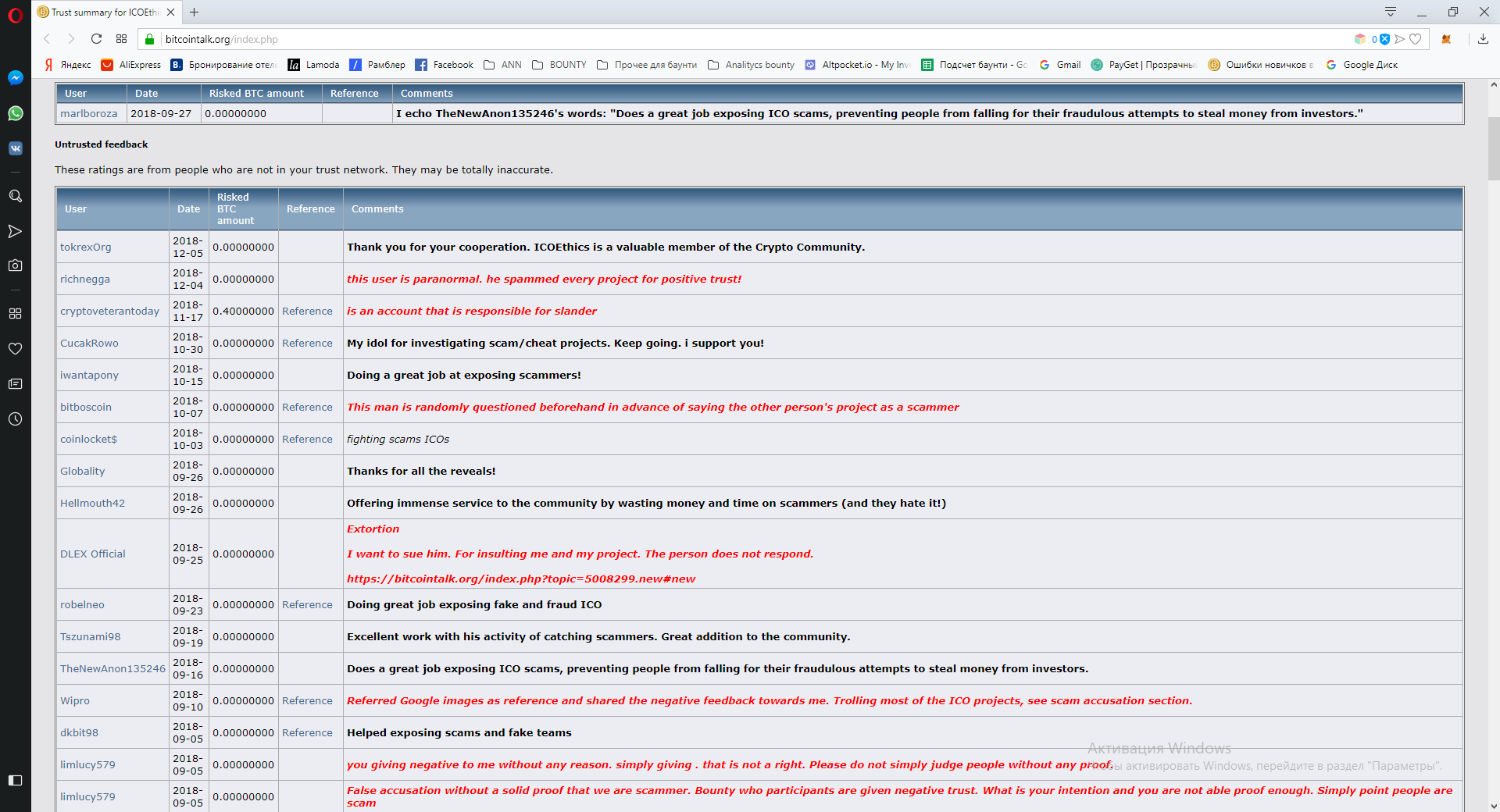Open user TheNewAnon135246 profile link
The width and height of the screenshot is (1500, 812).
112,668
